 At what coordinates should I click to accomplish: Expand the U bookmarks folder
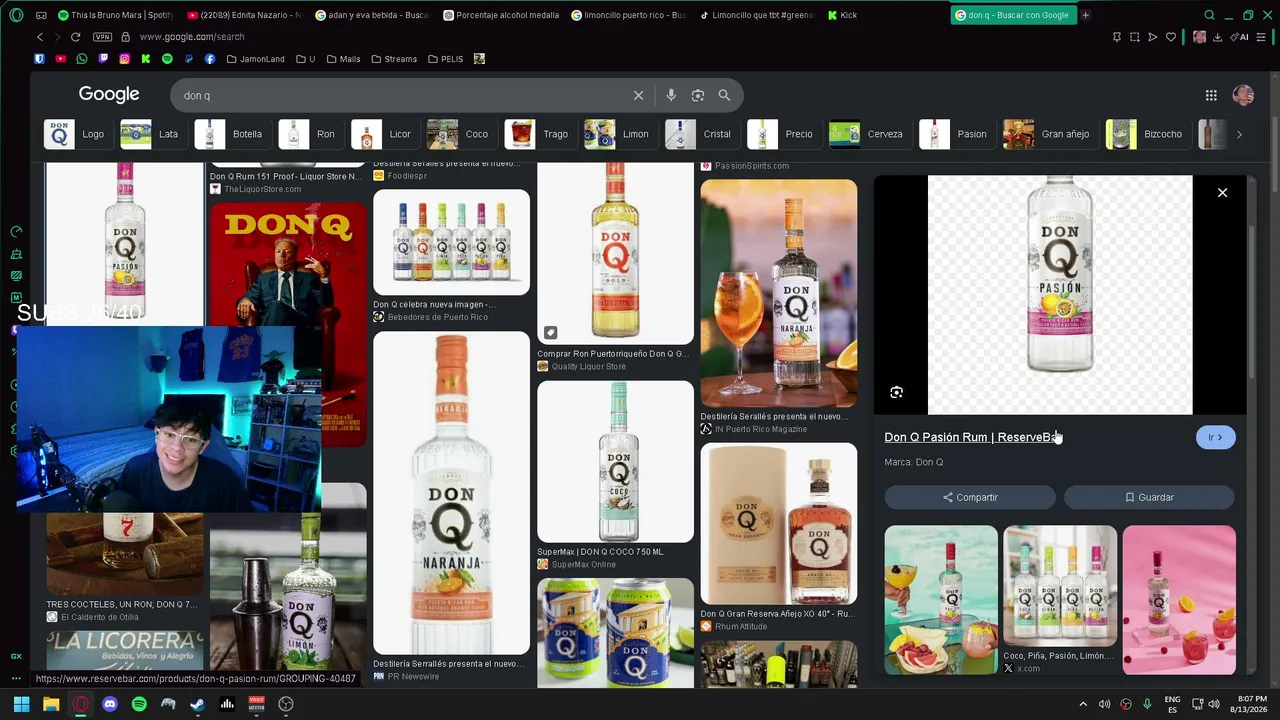pyautogui.click(x=306, y=59)
